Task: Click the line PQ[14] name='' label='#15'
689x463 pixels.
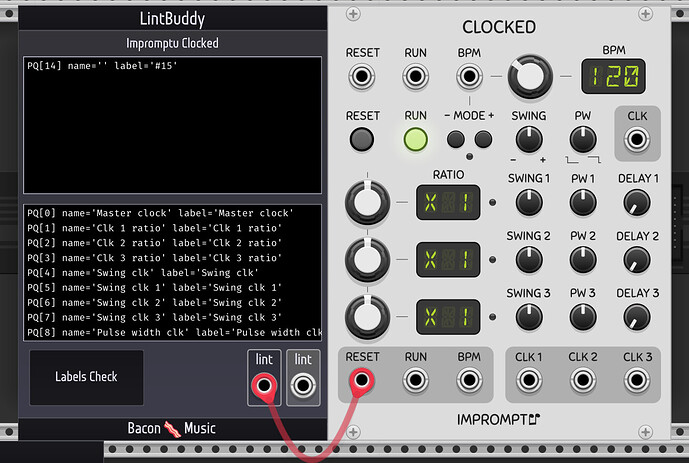Action: (x=102, y=66)
